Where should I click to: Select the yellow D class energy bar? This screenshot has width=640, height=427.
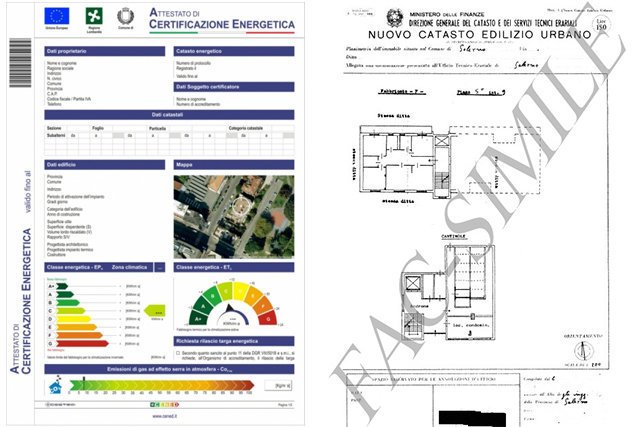point(73,319)
